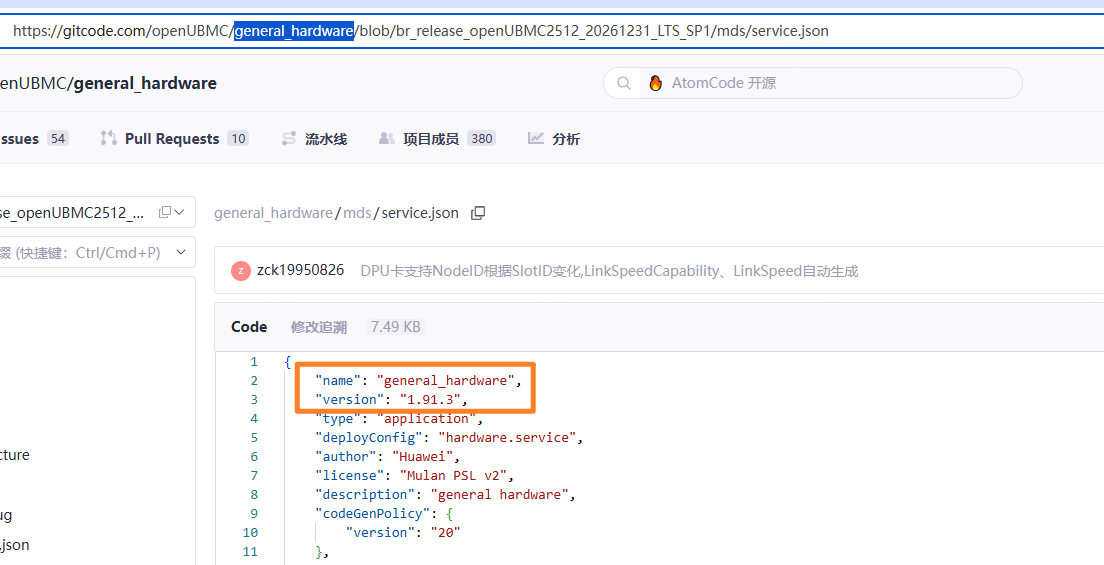Open zck19950826 author profile link
This screenshot has width=1104, height=565.
pyautogui.click(x=300, y=271)
